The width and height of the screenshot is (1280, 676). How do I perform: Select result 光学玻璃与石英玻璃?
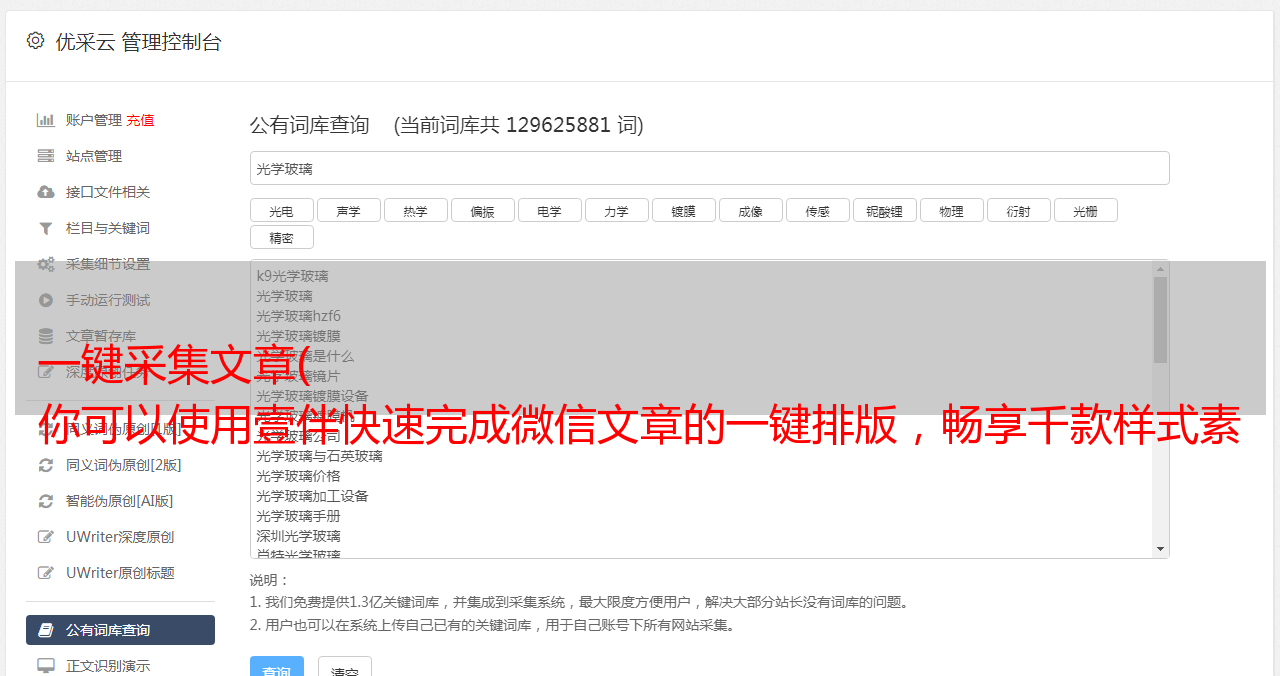click(x=319, y=456)
